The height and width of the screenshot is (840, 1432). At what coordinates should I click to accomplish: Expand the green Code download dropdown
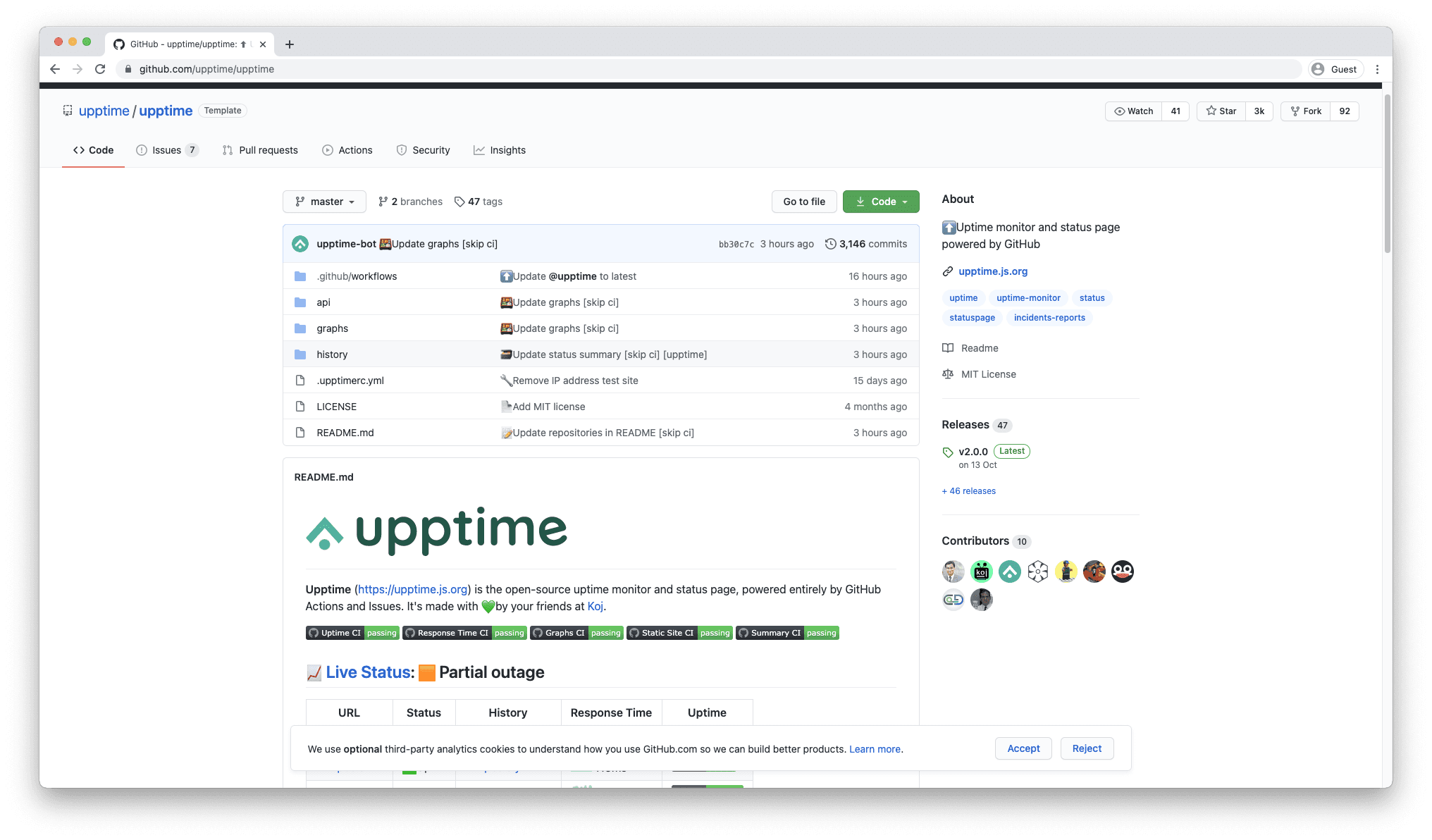click(880, 202)
